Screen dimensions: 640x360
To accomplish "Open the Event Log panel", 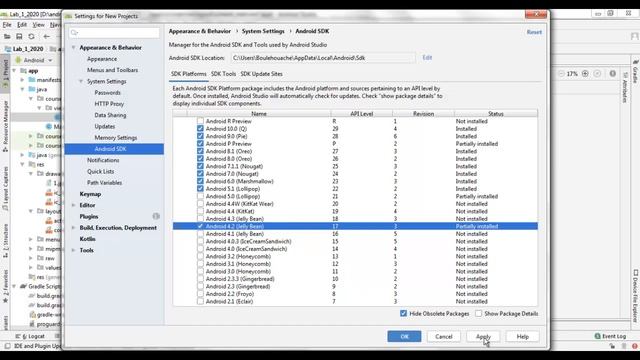I will pyautogui.click(x=610, y=336).
